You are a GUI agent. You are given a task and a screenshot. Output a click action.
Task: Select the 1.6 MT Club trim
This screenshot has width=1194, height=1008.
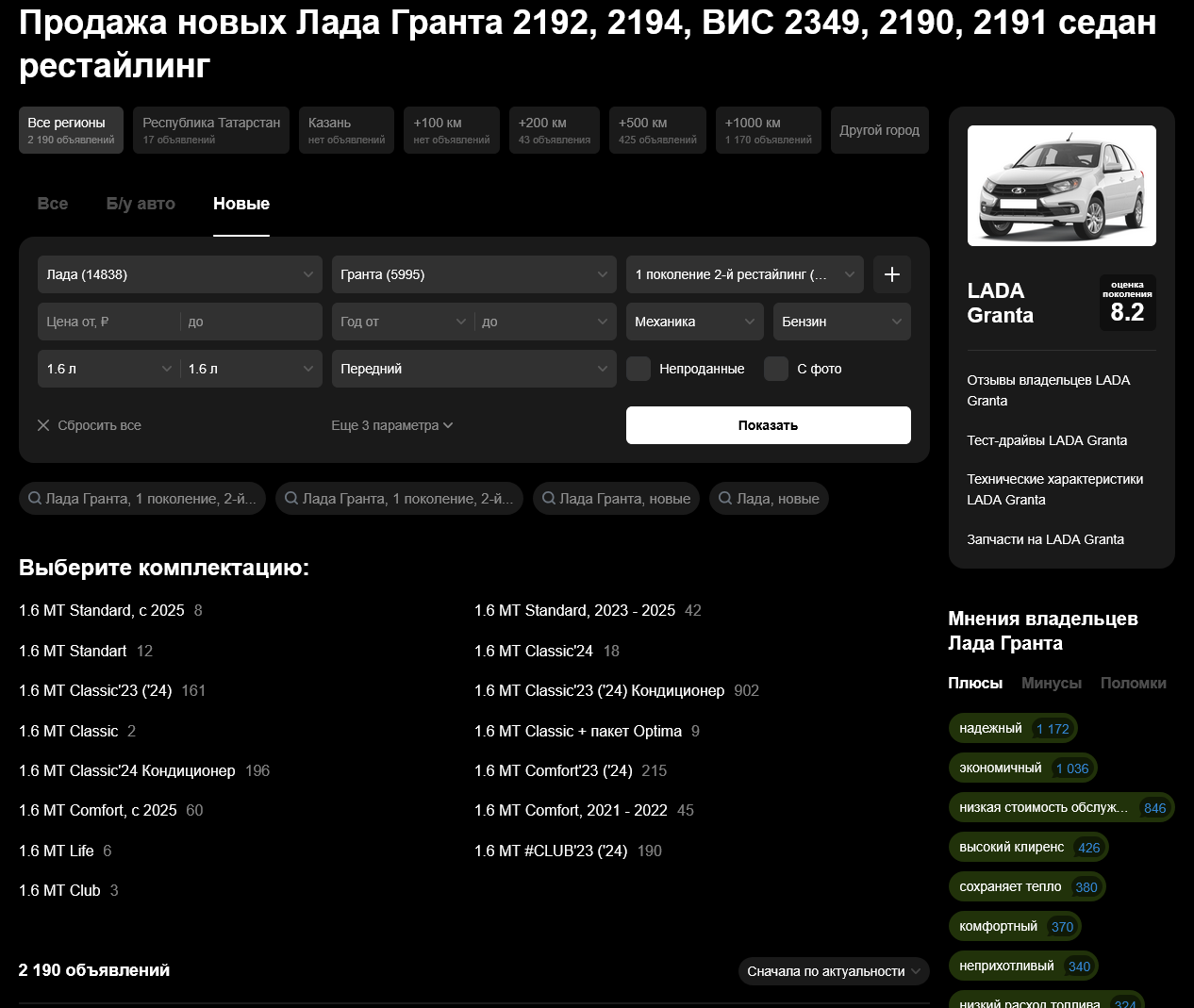pyautogui.click(x=59, y=890)
